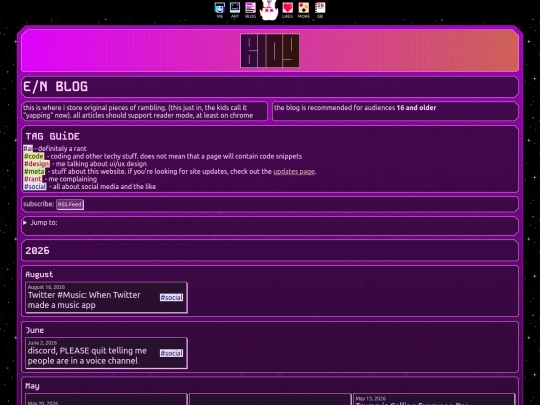Click the #social tag in tag guide
The height and width of the screenshot is (405, 540).
pyautogui.click(x=35, y=186)
